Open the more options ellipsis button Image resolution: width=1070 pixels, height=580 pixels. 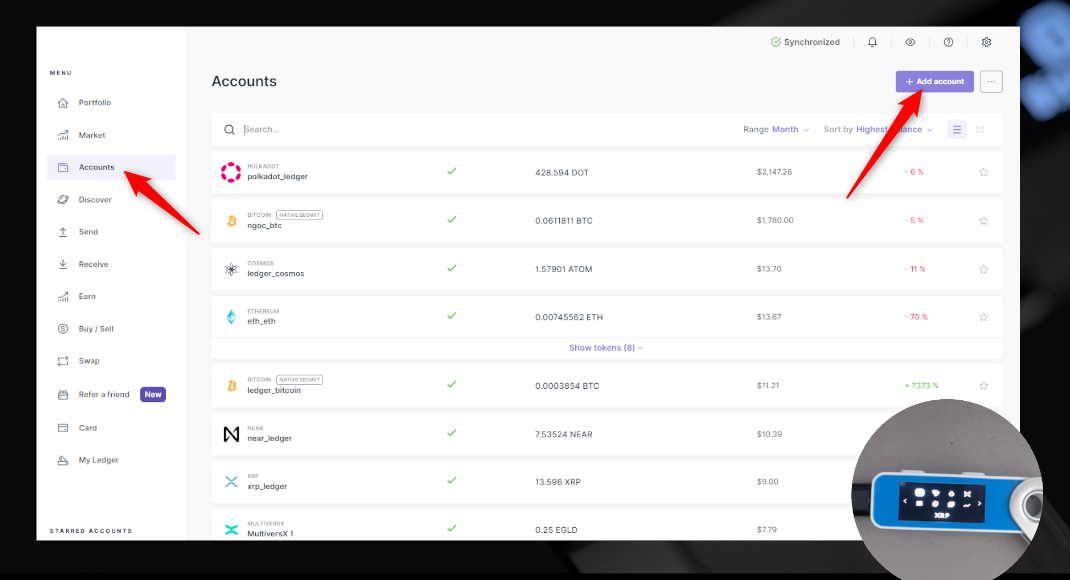pyautogui.click(x=991, y=81)
